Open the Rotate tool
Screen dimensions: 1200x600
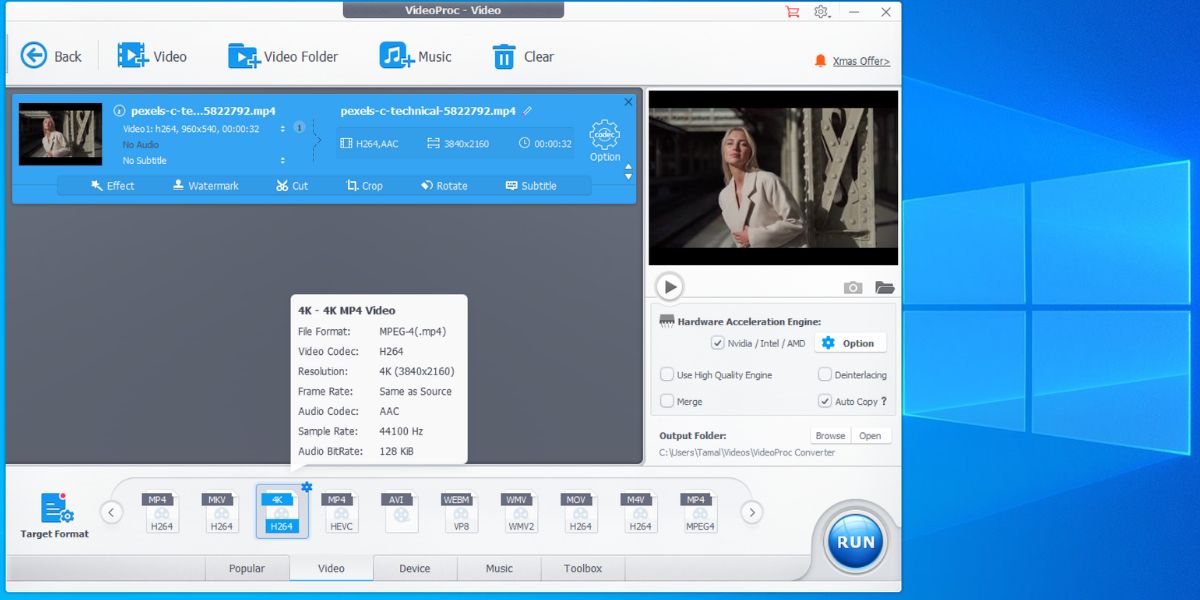point(444,185)
